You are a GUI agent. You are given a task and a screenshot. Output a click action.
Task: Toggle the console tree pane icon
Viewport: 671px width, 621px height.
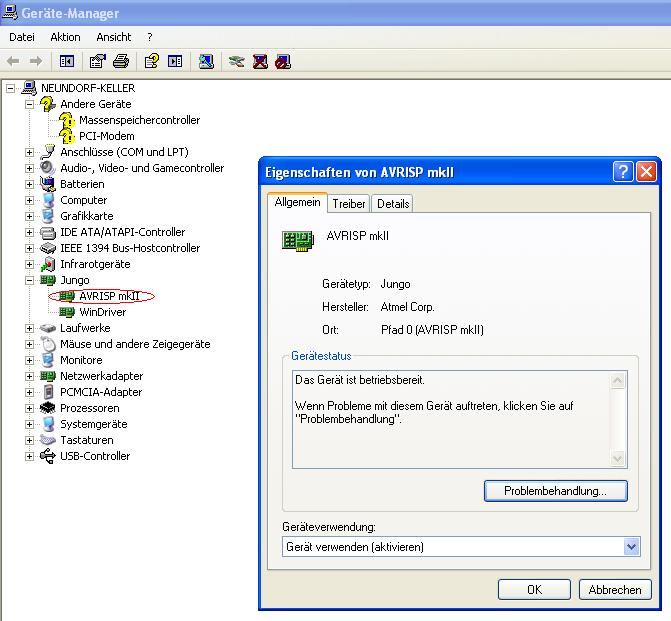tap(67, 62)
